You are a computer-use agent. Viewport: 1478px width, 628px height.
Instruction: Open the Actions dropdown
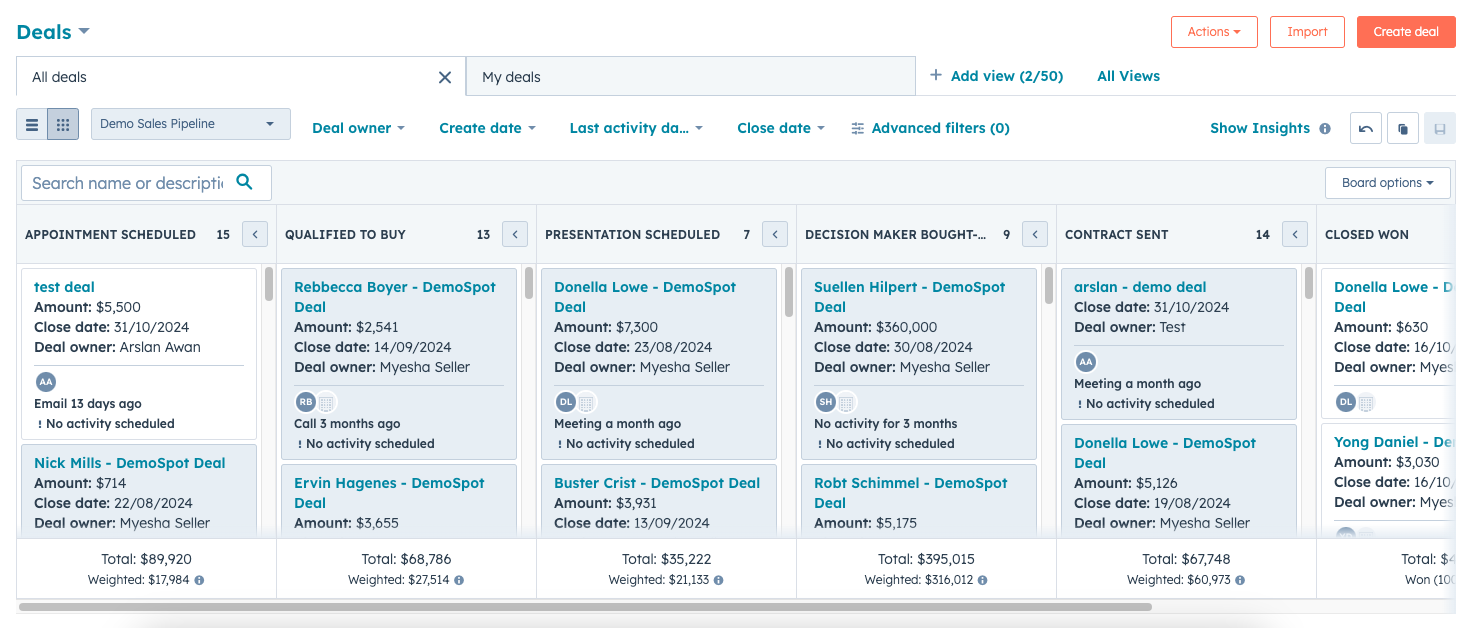1214,32
